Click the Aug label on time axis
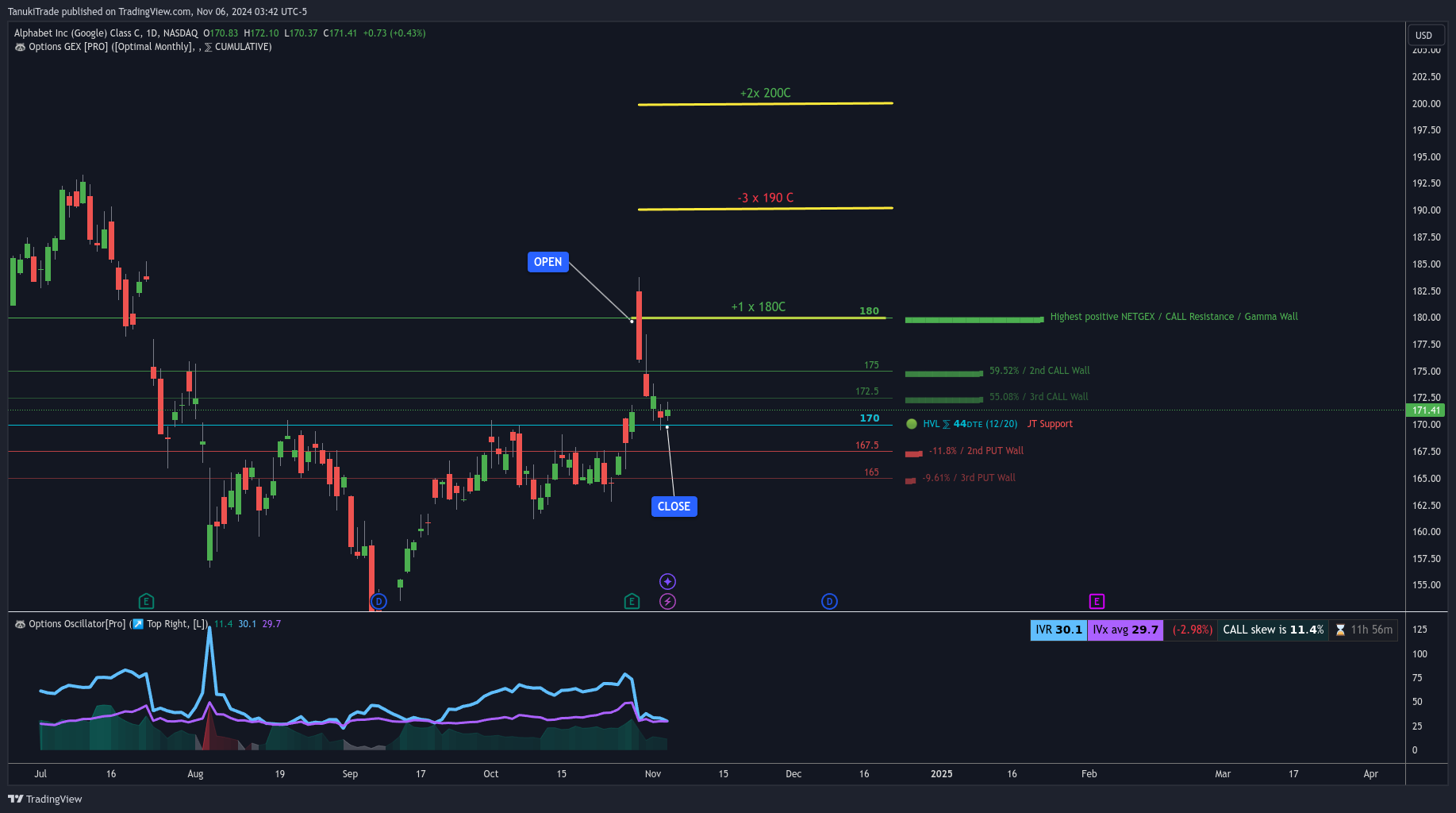 point(195,774)
